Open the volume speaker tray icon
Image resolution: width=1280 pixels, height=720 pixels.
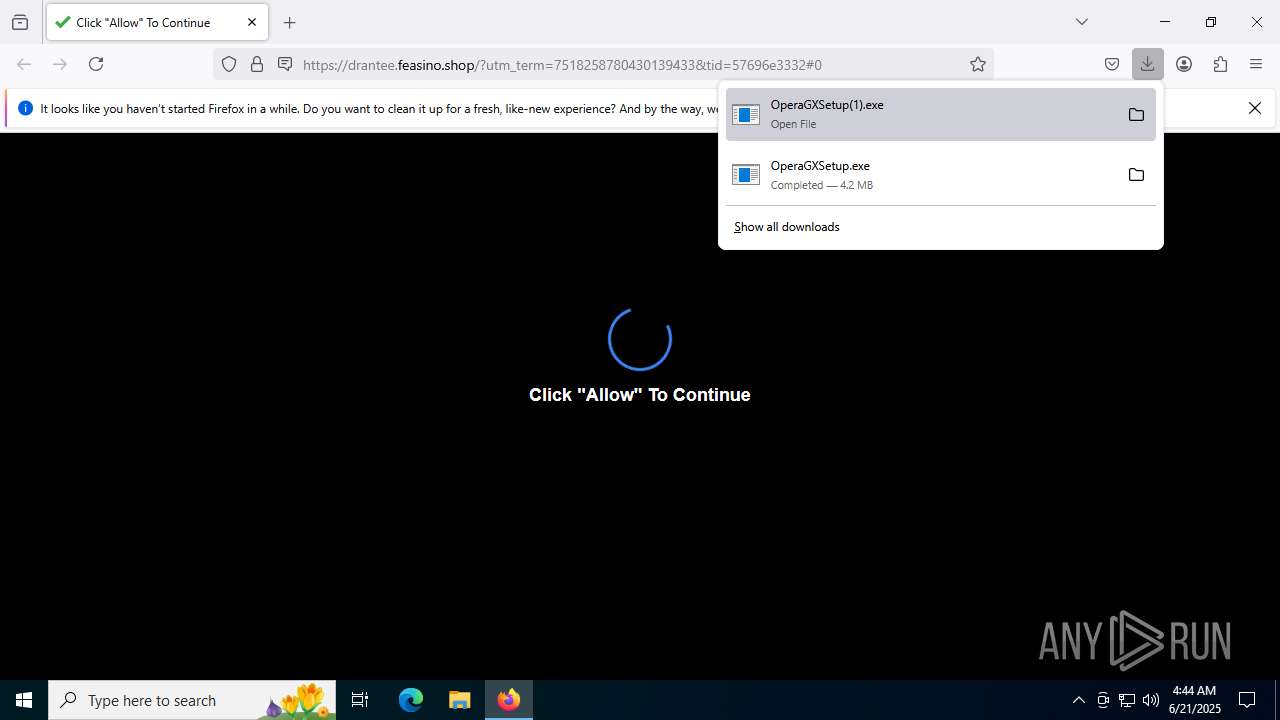1151,700
